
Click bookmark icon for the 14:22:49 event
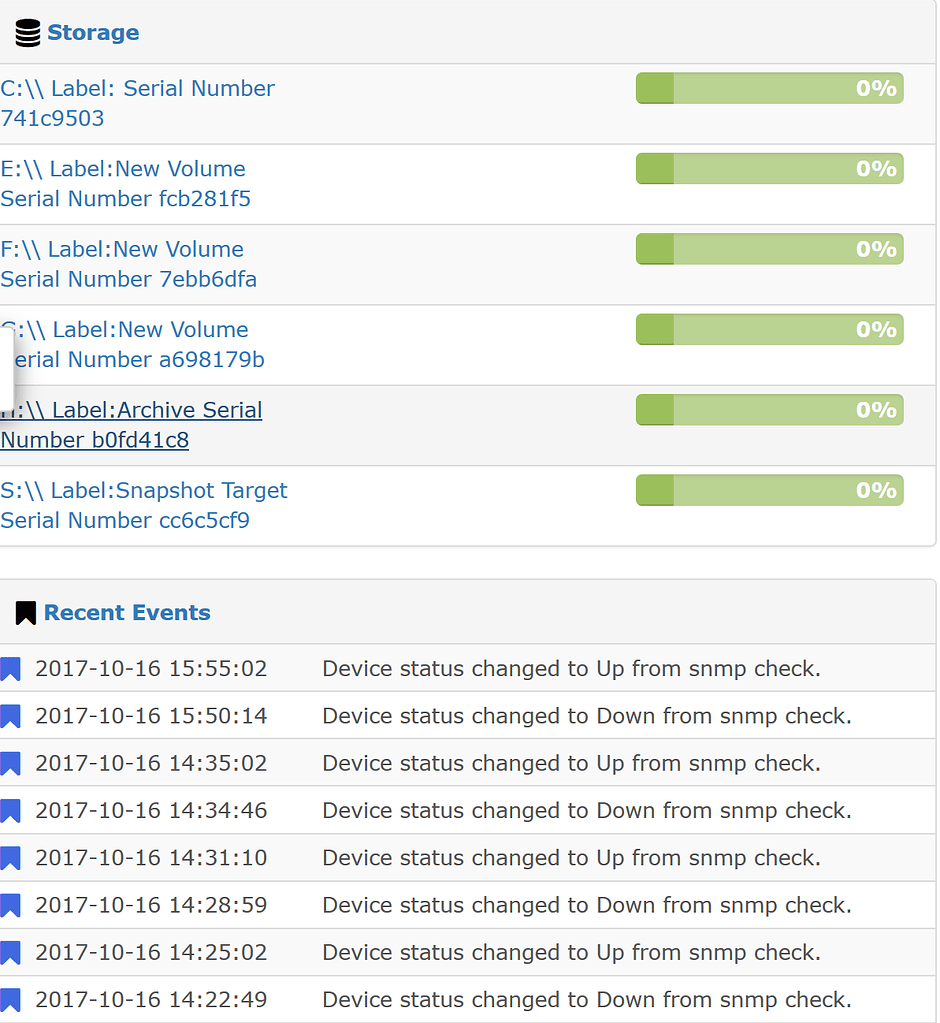pyautogui.click(x=11, y=1000)
